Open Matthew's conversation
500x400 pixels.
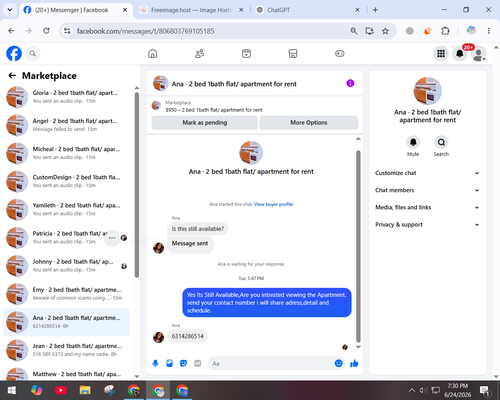tap(67, 374)
